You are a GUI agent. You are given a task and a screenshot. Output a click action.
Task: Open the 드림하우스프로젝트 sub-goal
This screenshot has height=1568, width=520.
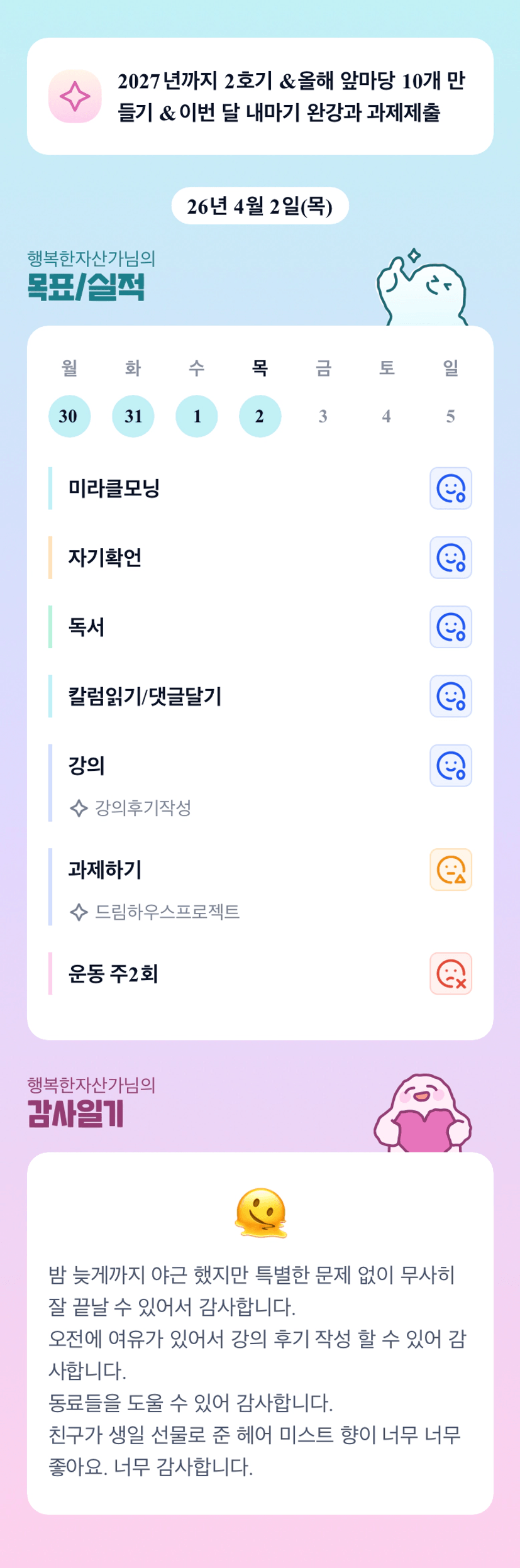point(167,912)
